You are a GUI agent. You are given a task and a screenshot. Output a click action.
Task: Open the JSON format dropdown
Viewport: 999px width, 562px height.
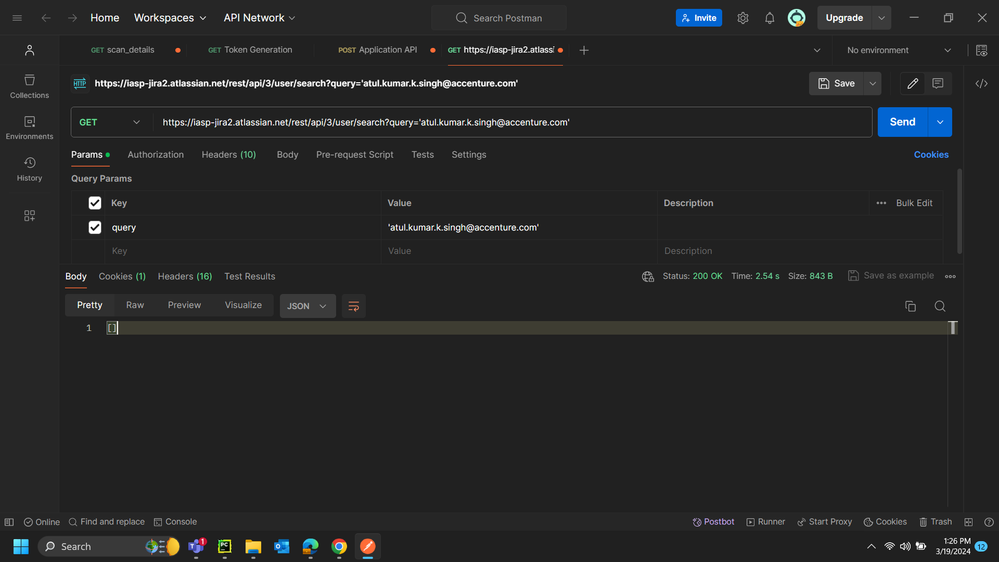(x=307, y=306)
